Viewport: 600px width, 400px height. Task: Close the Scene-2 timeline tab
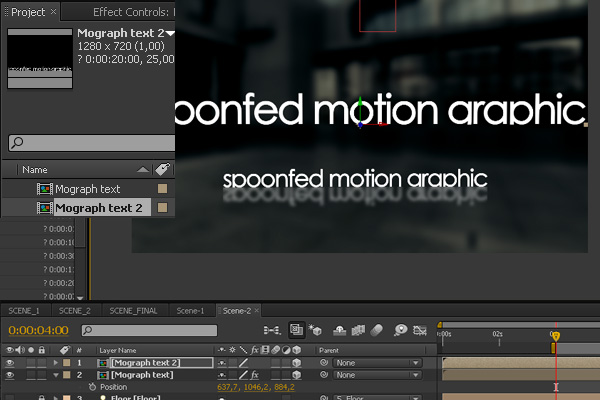pos(257,310)
